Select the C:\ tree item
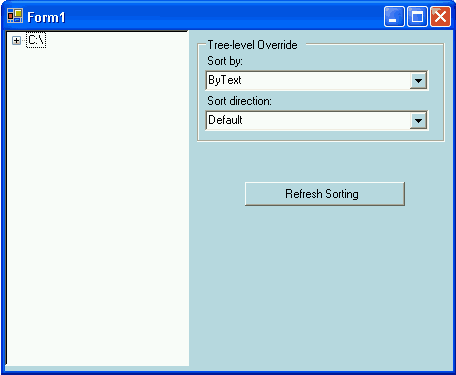 point(36,40)
